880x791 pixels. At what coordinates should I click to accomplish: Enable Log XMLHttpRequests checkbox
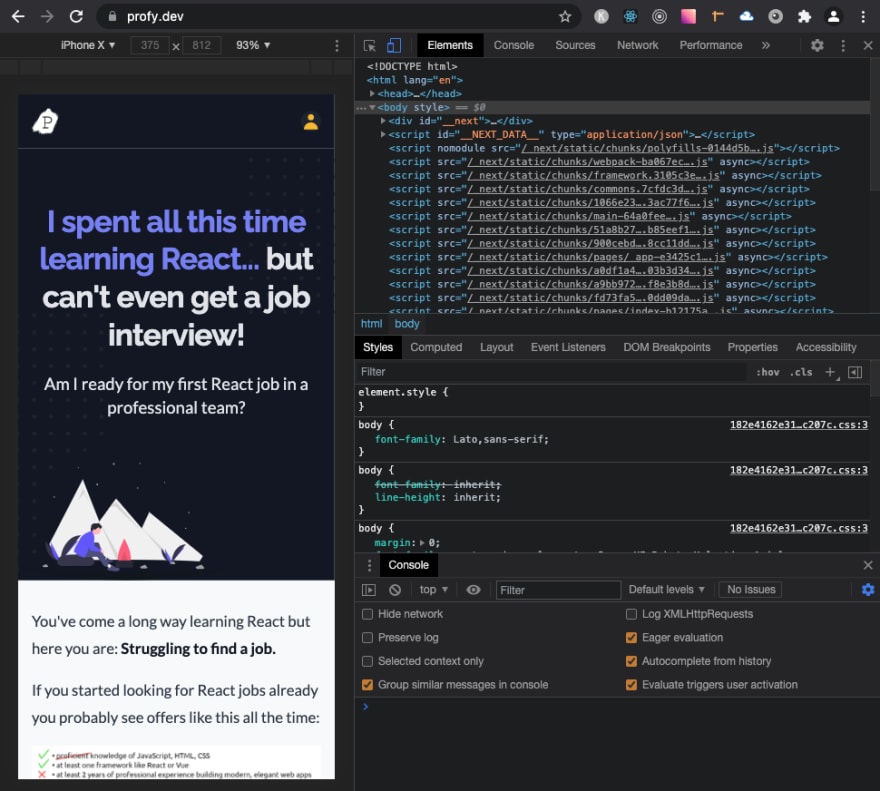point(631,614)
